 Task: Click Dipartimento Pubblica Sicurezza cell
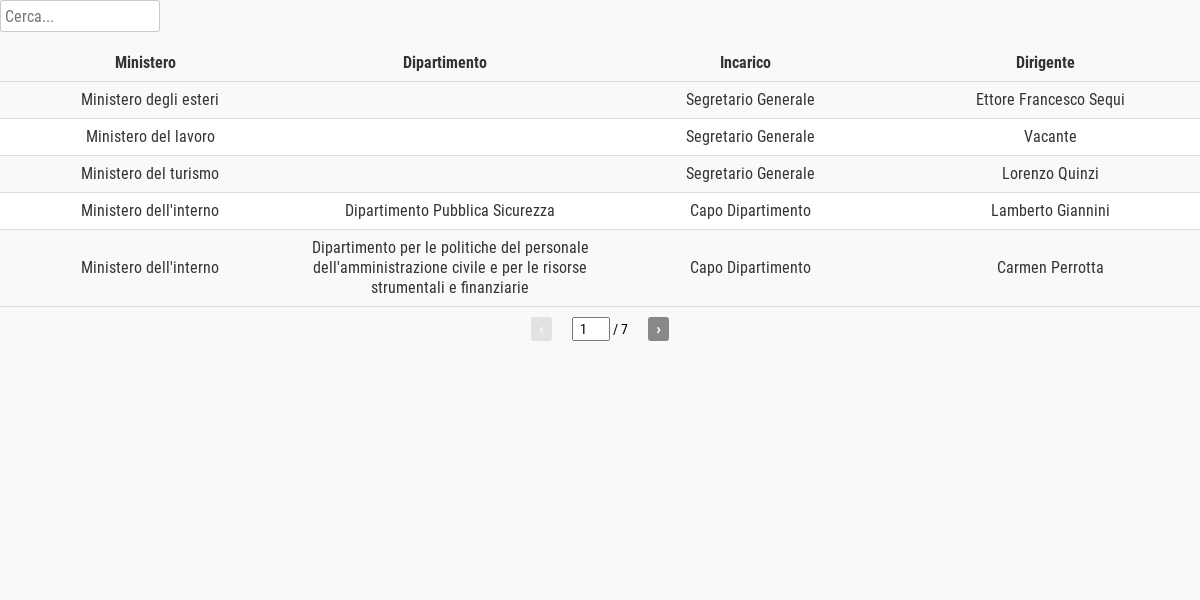click(x=450, y=211)
